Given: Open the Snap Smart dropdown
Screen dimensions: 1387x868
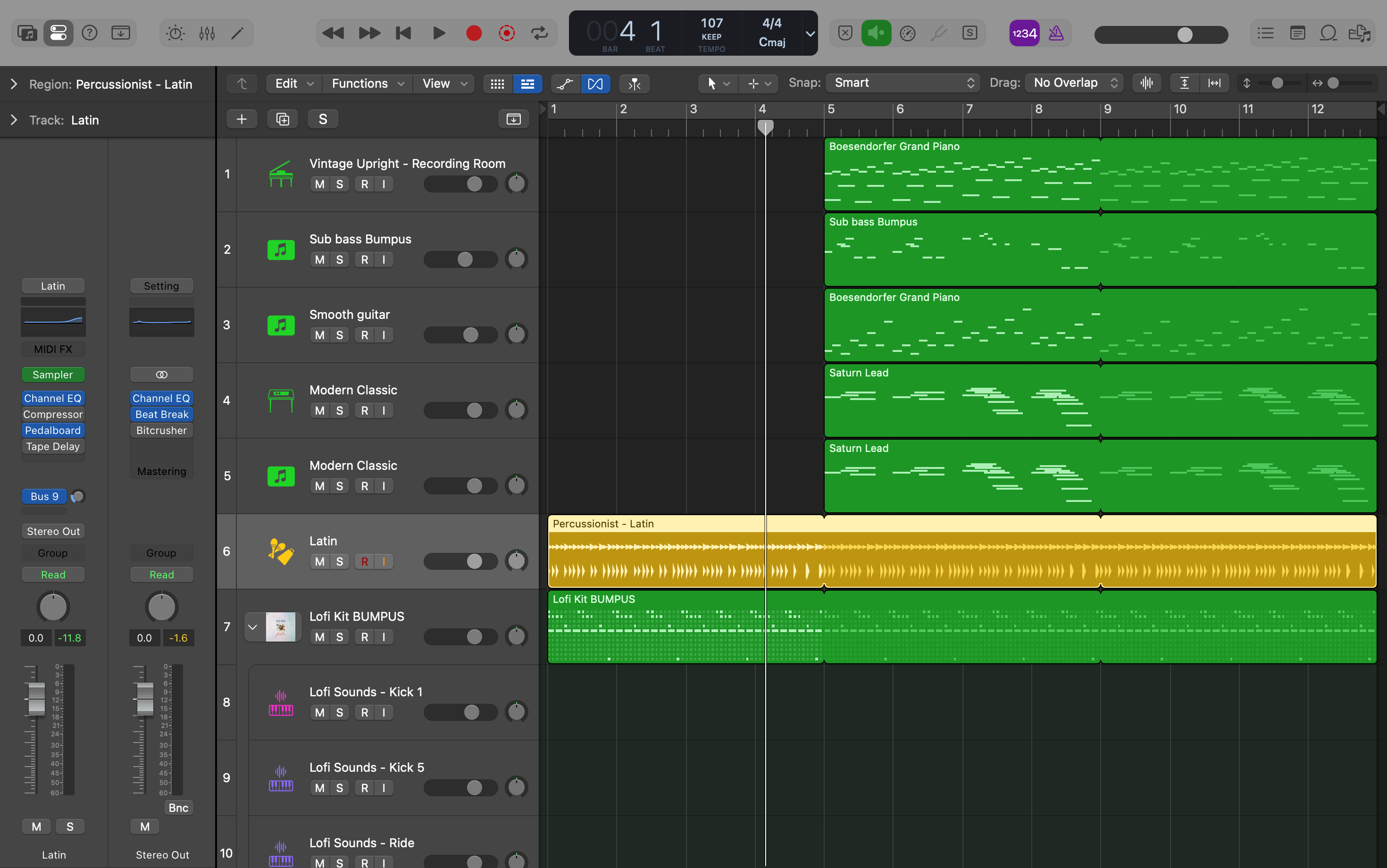Looking at the screenshot, I should (903, 83).
